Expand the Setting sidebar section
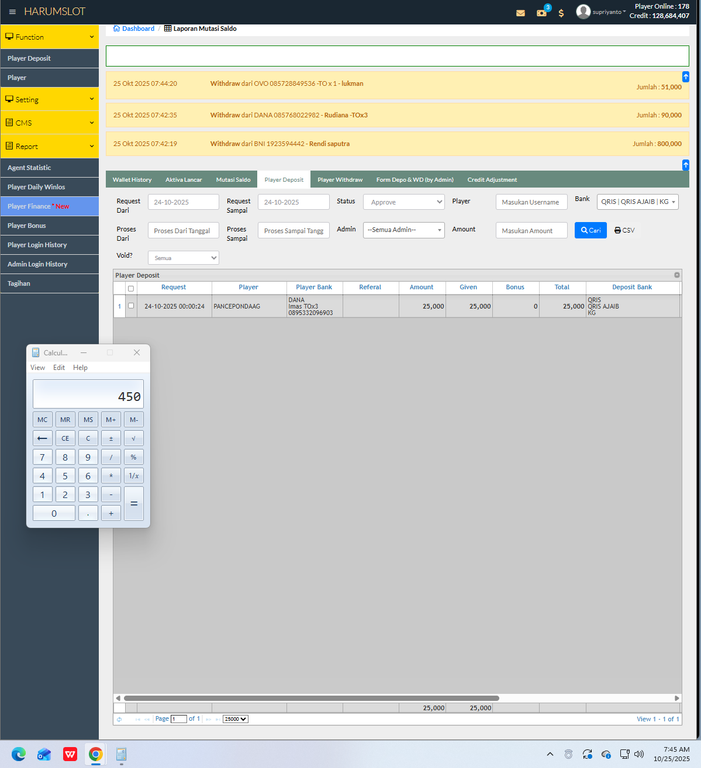 coord(49,99)
